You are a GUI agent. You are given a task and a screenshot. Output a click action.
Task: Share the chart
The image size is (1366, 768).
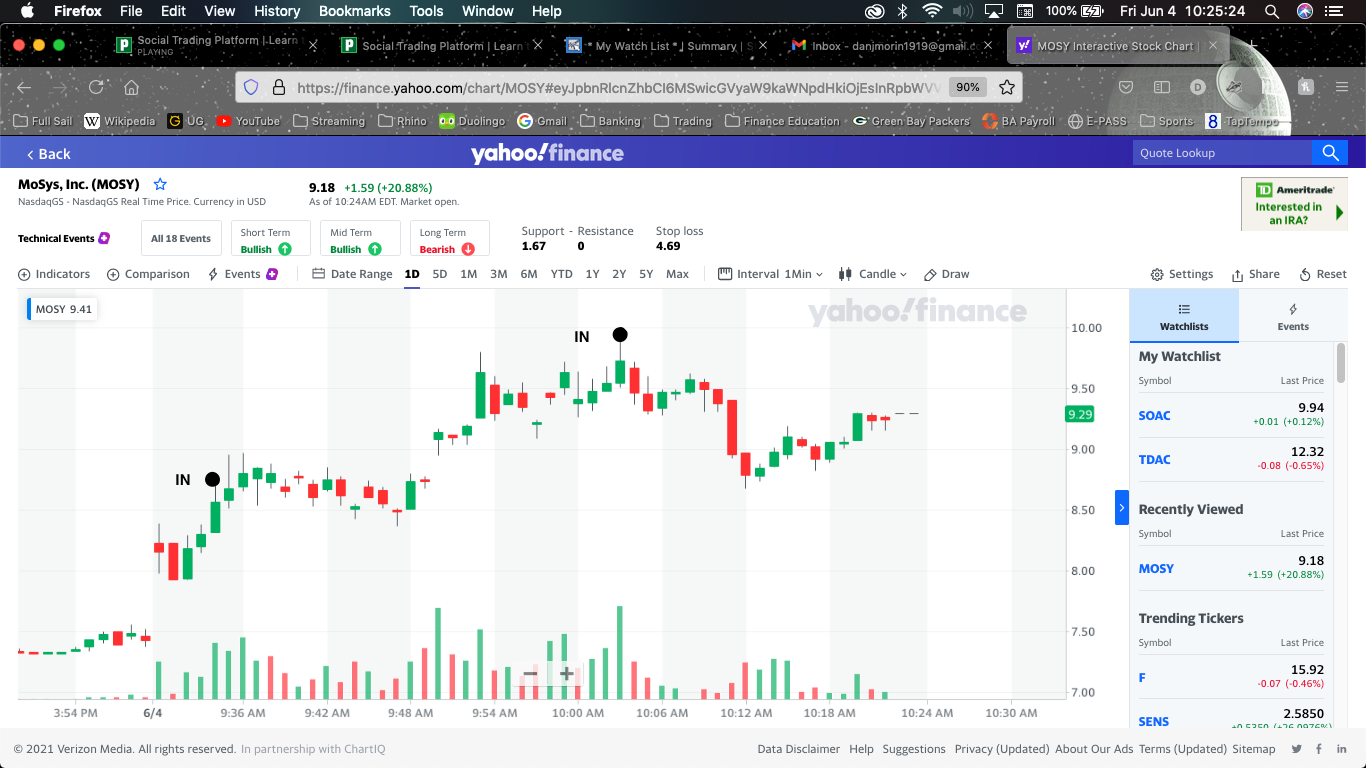click(x=1255, y=274)
